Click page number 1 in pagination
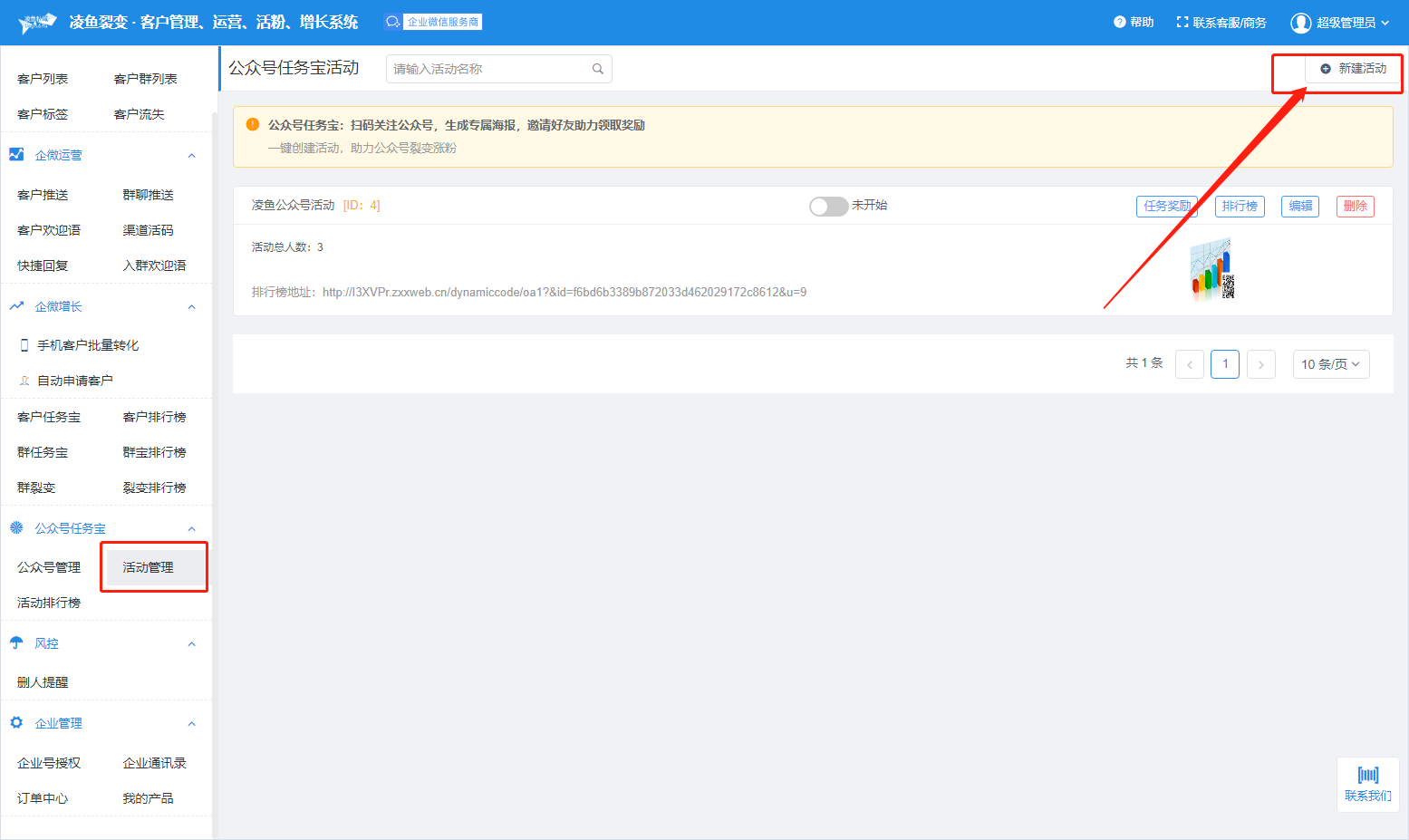 click(x=1224, y=364)
